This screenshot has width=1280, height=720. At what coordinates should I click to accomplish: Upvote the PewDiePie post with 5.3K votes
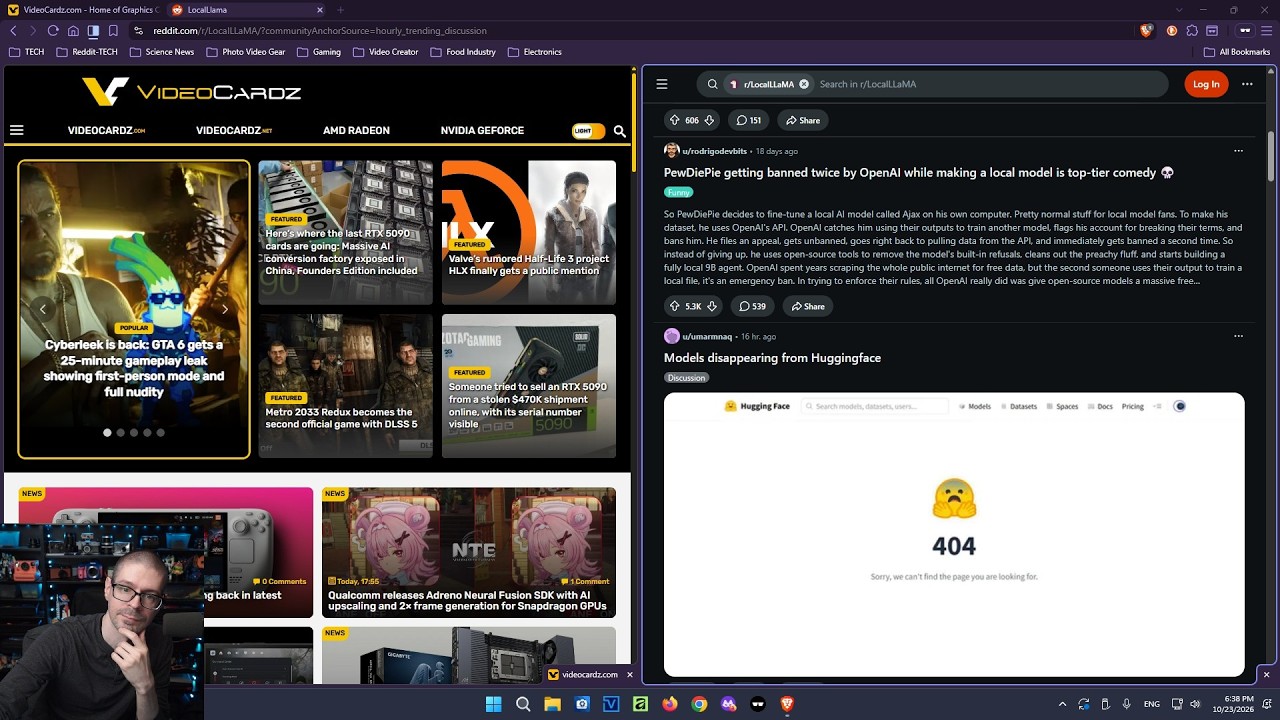coord(674,306)
